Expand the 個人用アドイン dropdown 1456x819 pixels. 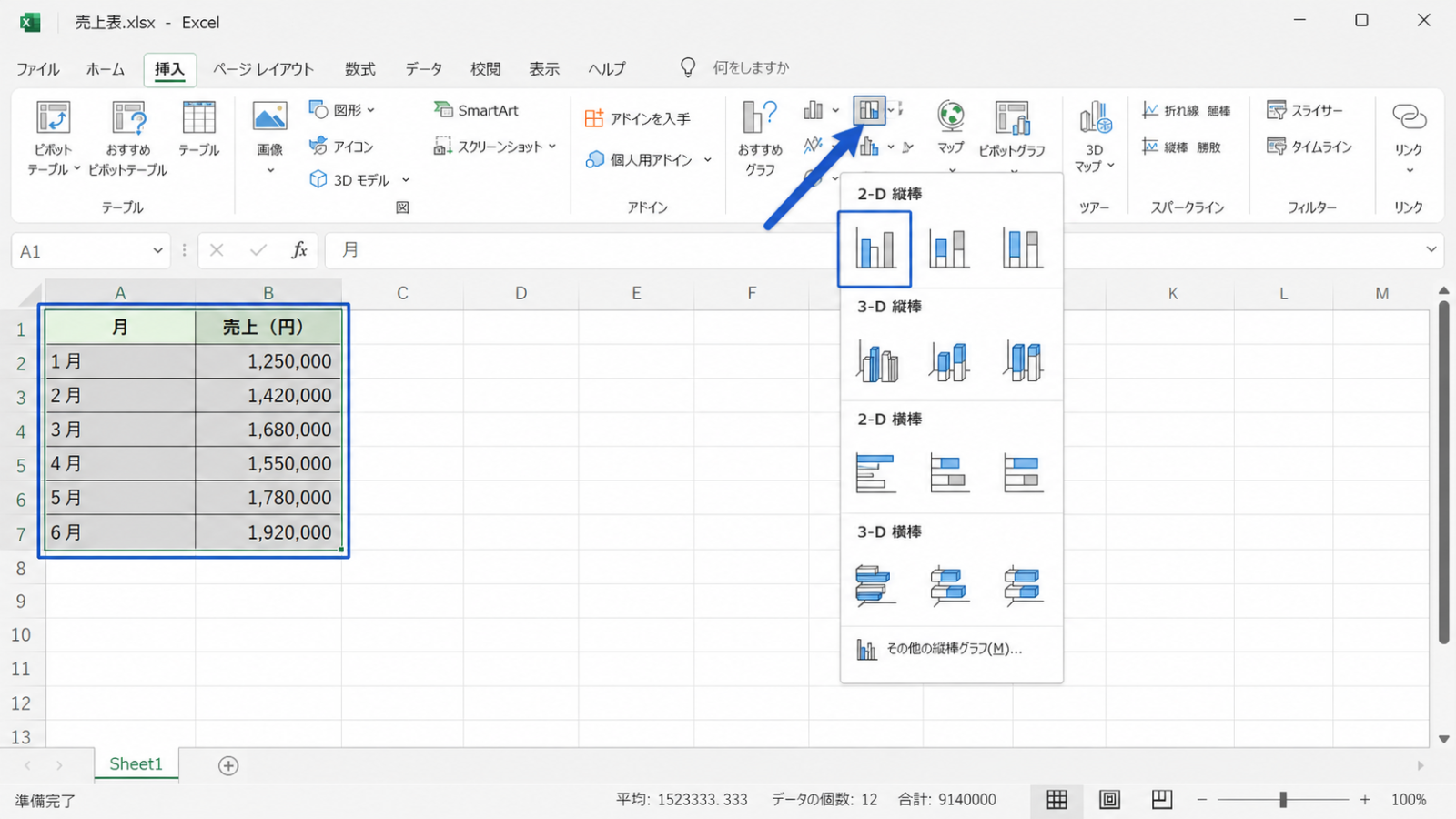click(x=708, y=159)
